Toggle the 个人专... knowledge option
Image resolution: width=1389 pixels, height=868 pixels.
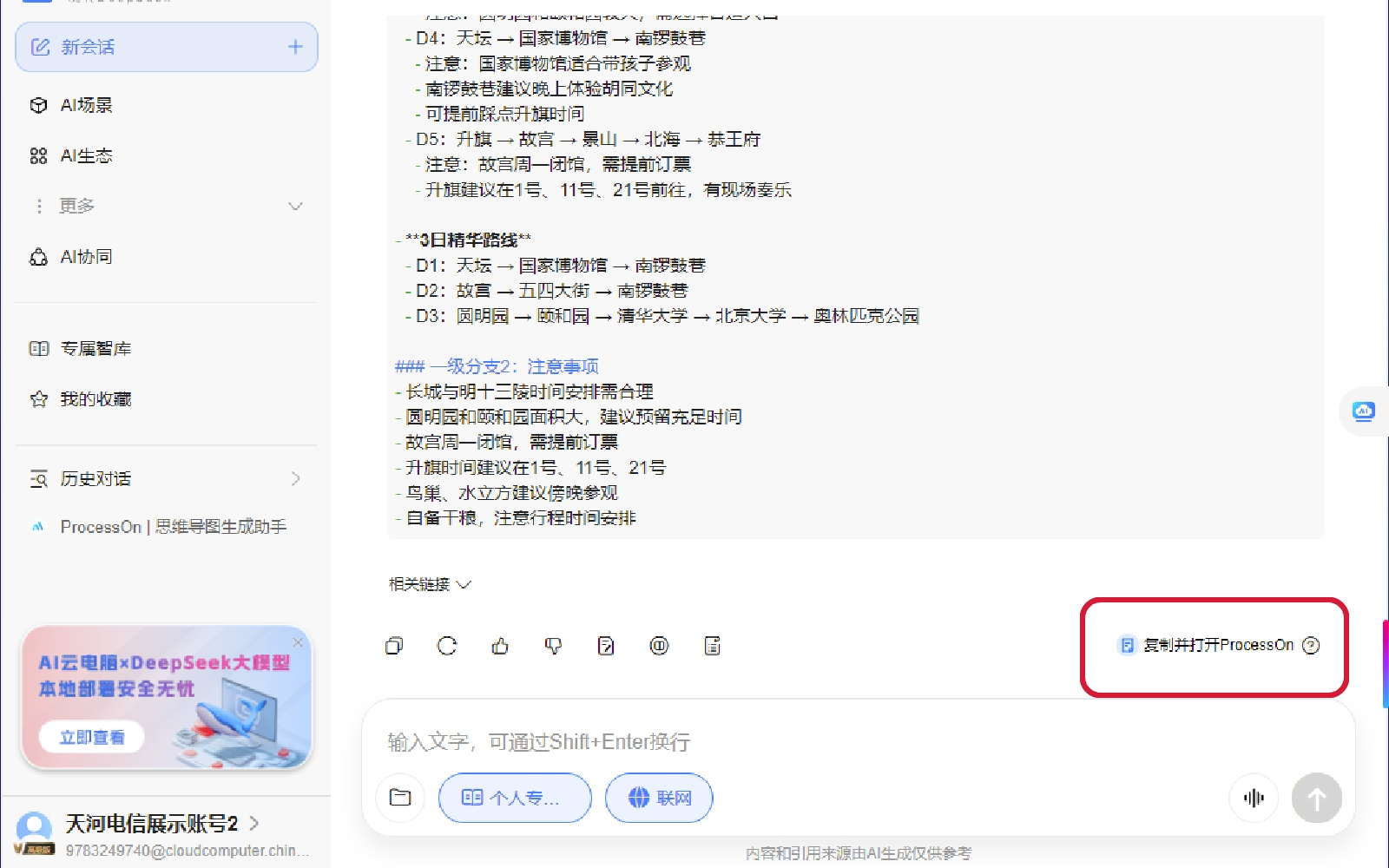pos(515,798)
